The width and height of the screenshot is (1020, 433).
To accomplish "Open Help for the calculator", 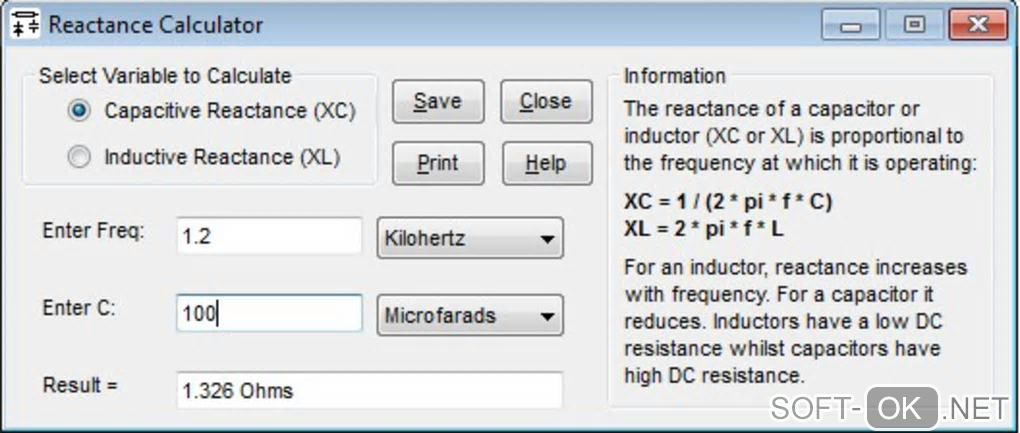I will pos(545,163).
